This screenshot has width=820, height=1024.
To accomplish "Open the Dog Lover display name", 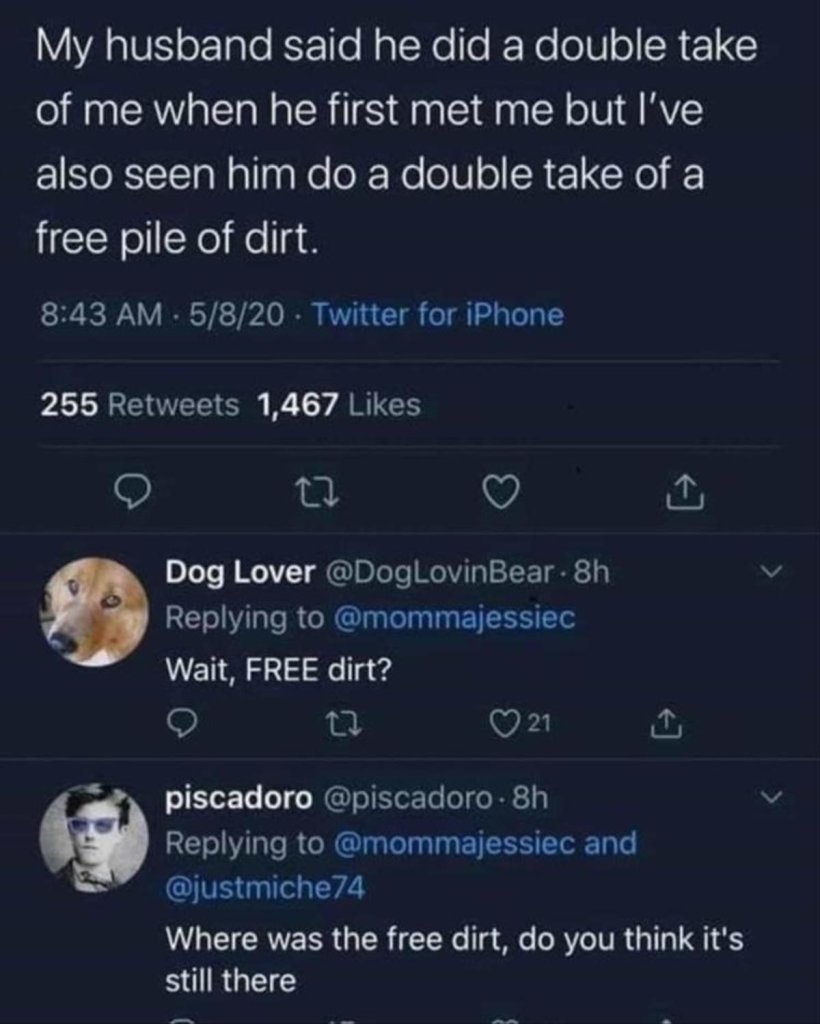I will point(237,573).
